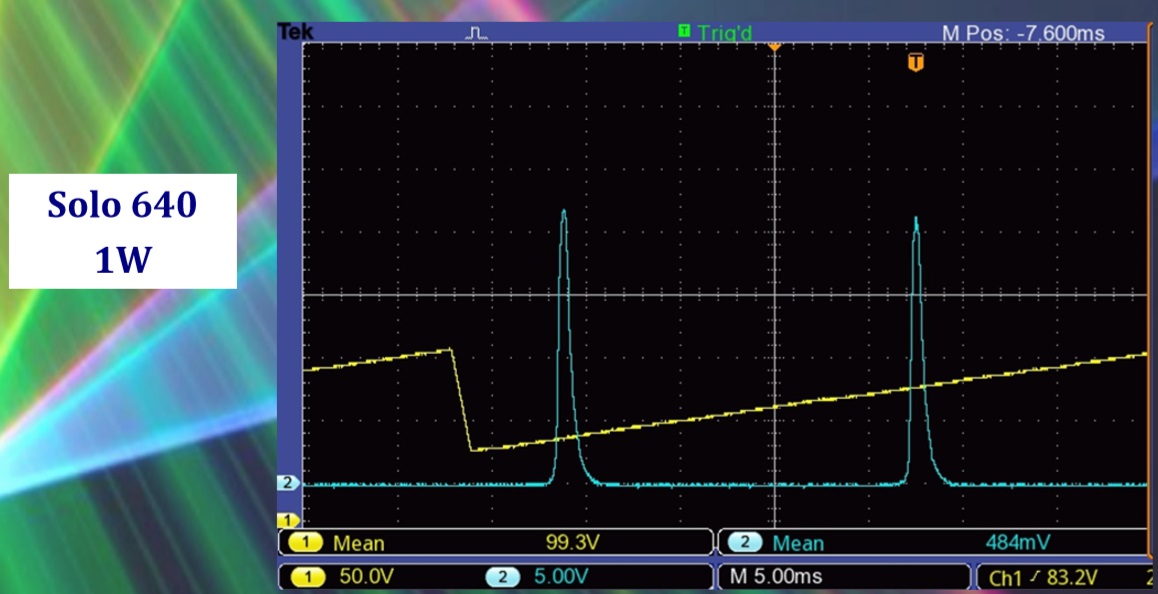Click the yellow ramp's falling edge
Viewport: 1158px width, 594px height.
click(461, 400)
